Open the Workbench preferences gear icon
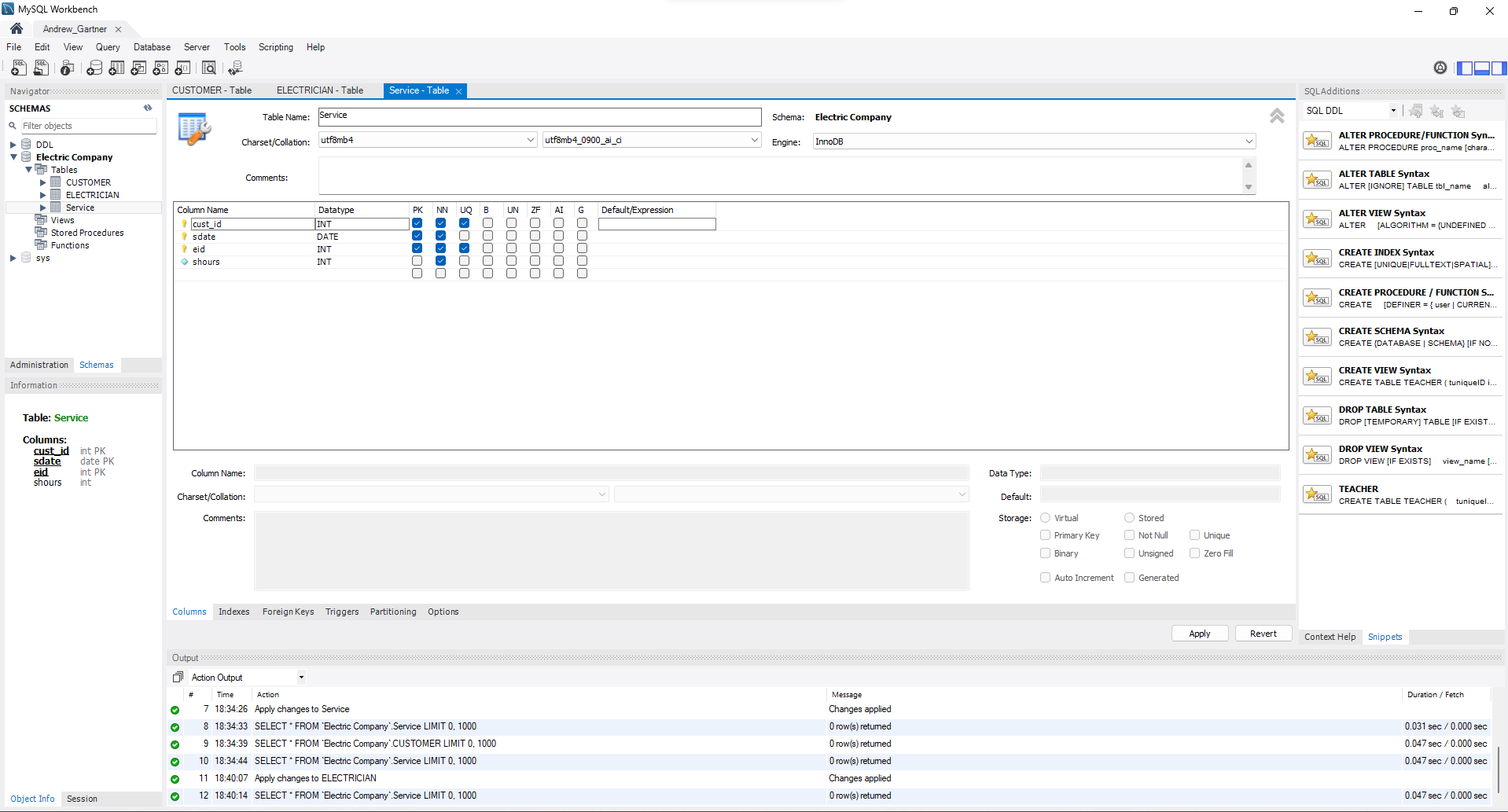1508x812 pixels. (1440, 68)
